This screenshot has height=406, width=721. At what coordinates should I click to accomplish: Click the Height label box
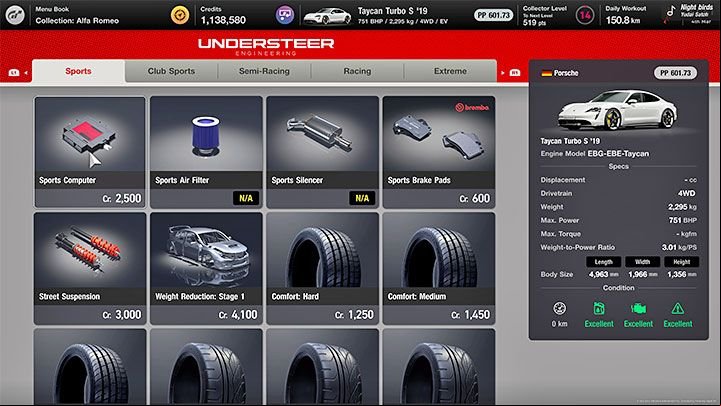point(681,262)
